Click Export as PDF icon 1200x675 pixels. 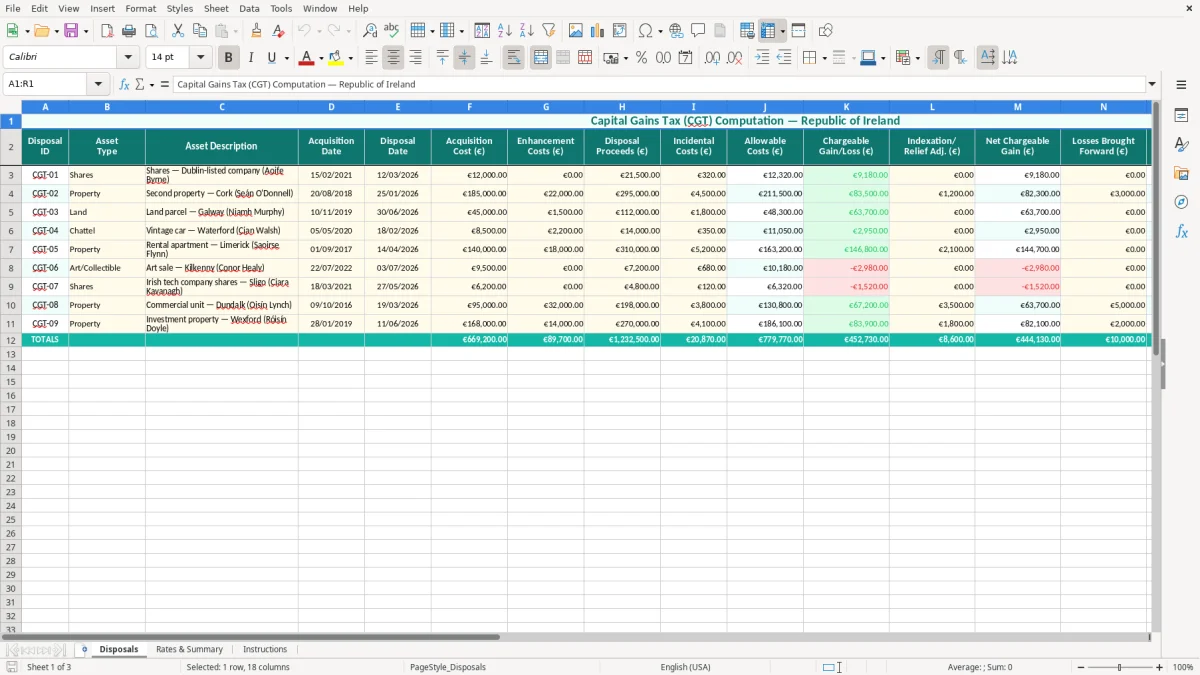pos(107,31)
